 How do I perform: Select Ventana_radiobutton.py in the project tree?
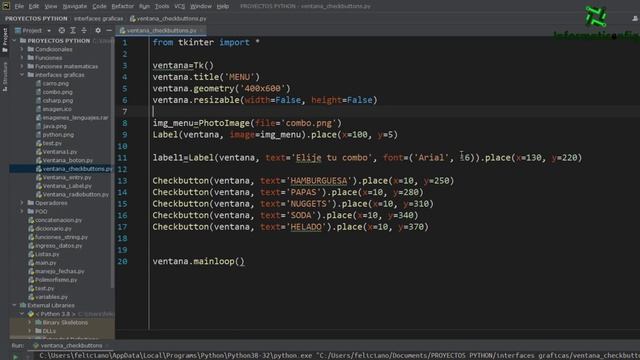click(76, 194)
